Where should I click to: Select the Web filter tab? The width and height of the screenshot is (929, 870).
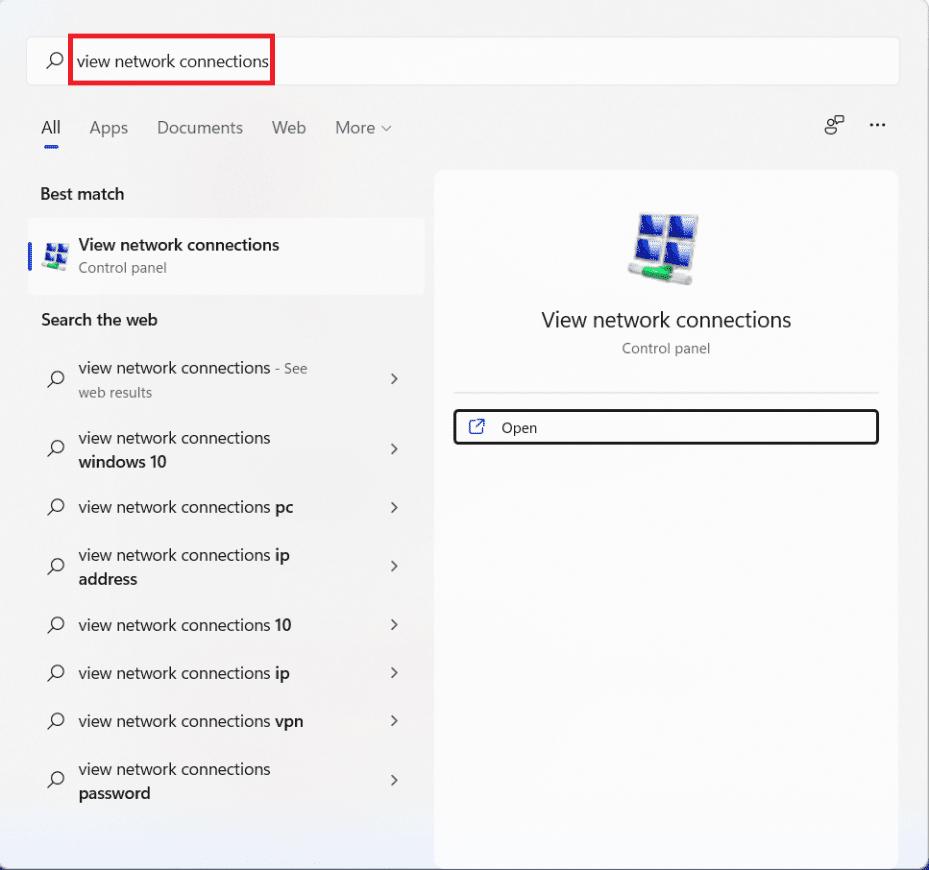click(288, 127)
